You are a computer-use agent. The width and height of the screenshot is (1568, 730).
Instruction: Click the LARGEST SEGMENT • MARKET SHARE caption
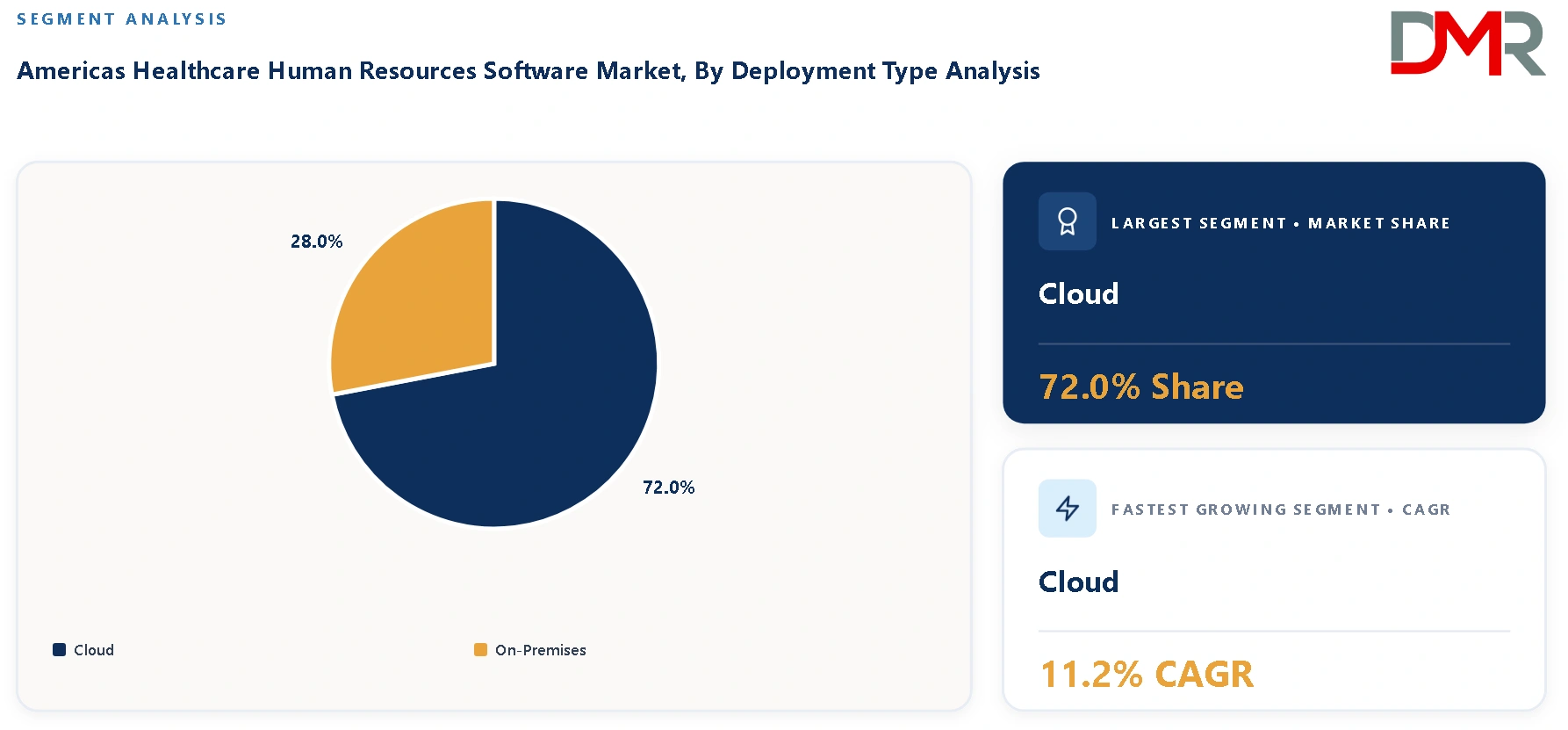1281,223
